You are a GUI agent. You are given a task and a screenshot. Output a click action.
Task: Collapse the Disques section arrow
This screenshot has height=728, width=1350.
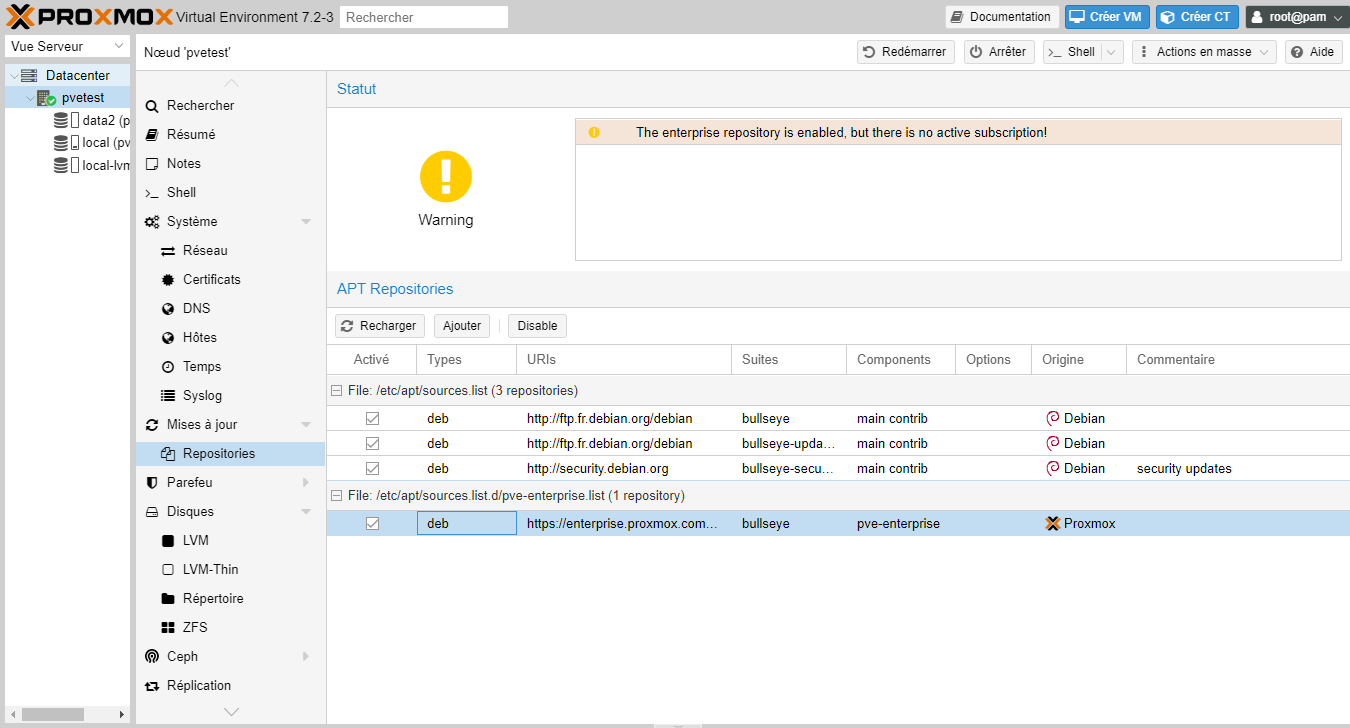tap(306, 512)
